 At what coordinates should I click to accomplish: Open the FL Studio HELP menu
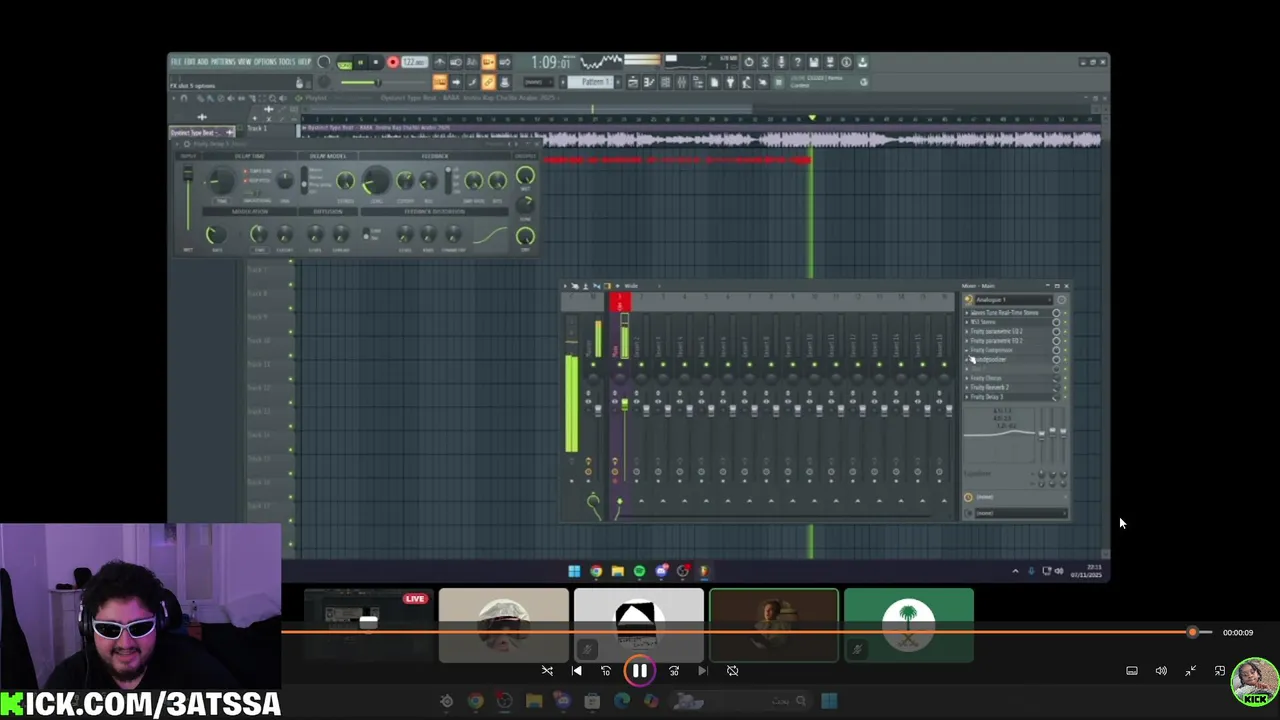click(x=304, y=62)
